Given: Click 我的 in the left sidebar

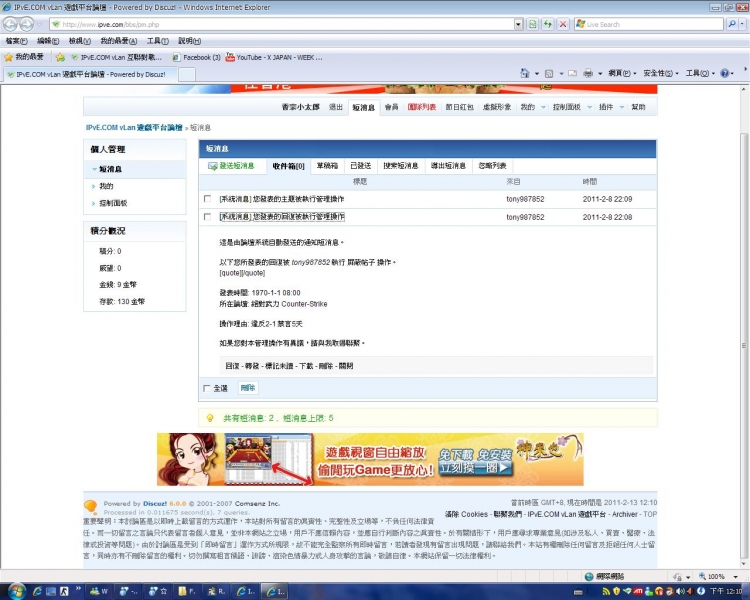Looking at the screenshot, I should tap(106, 186).
